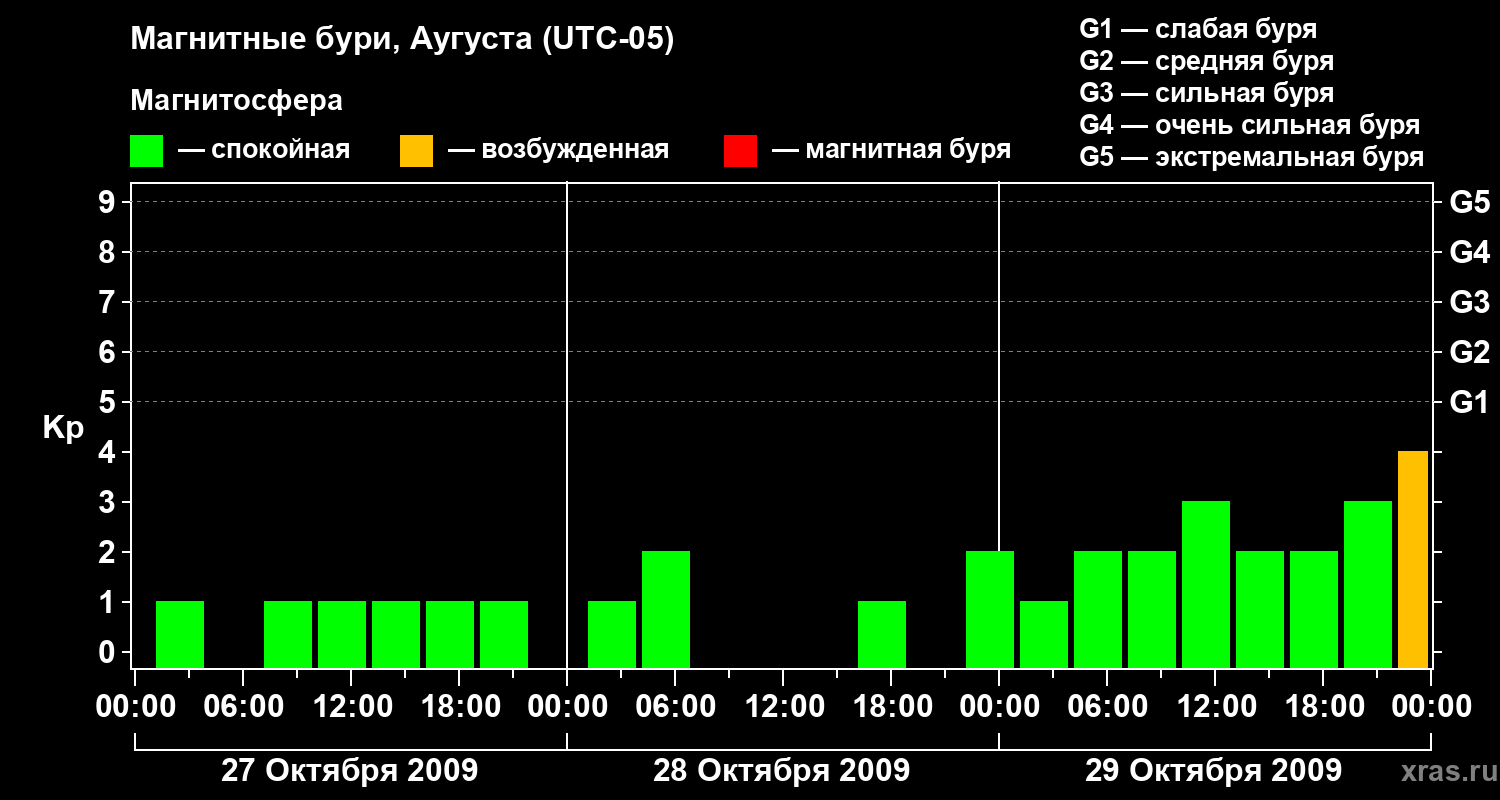
Task: Click 'G4 — очень сильная буря' legend line
Action: tap(1250, 125)
